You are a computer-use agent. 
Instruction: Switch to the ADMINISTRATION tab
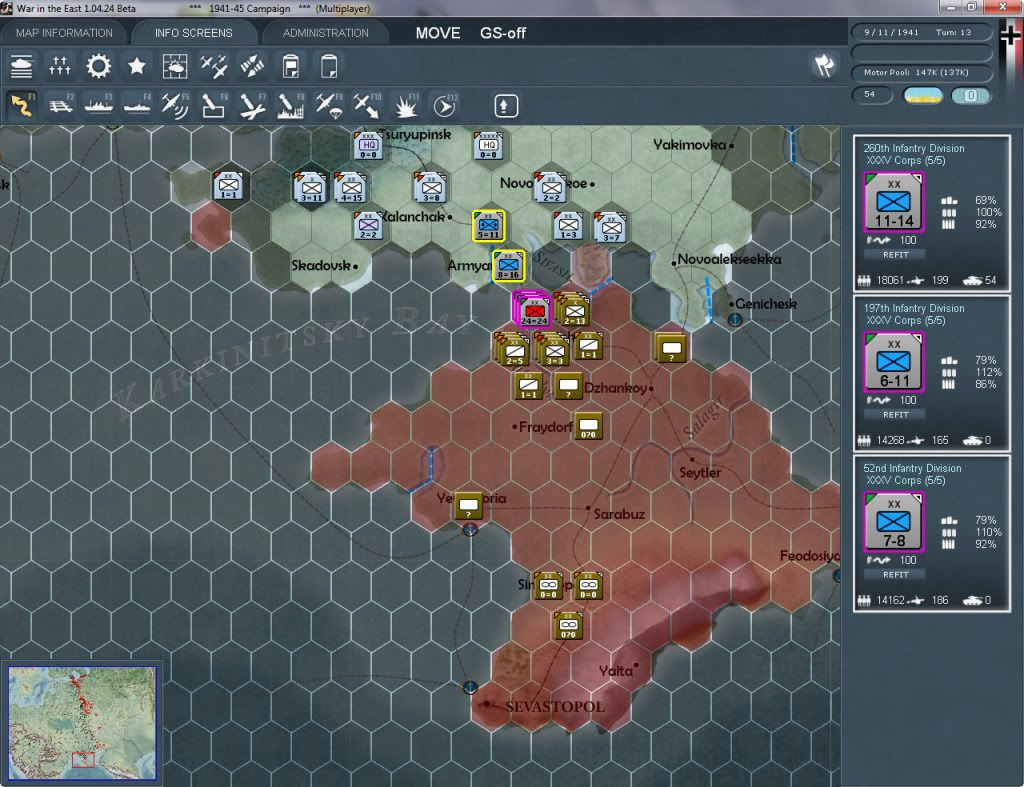(x=325, y=33)
